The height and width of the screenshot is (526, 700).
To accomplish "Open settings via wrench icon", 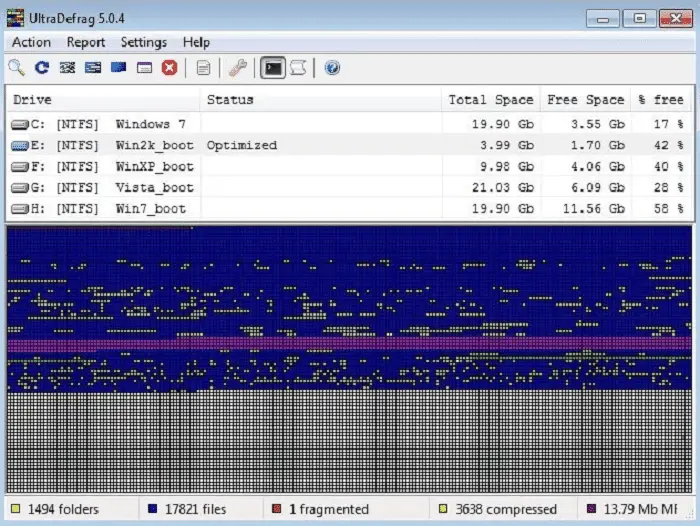I will (x=238, y=68).
